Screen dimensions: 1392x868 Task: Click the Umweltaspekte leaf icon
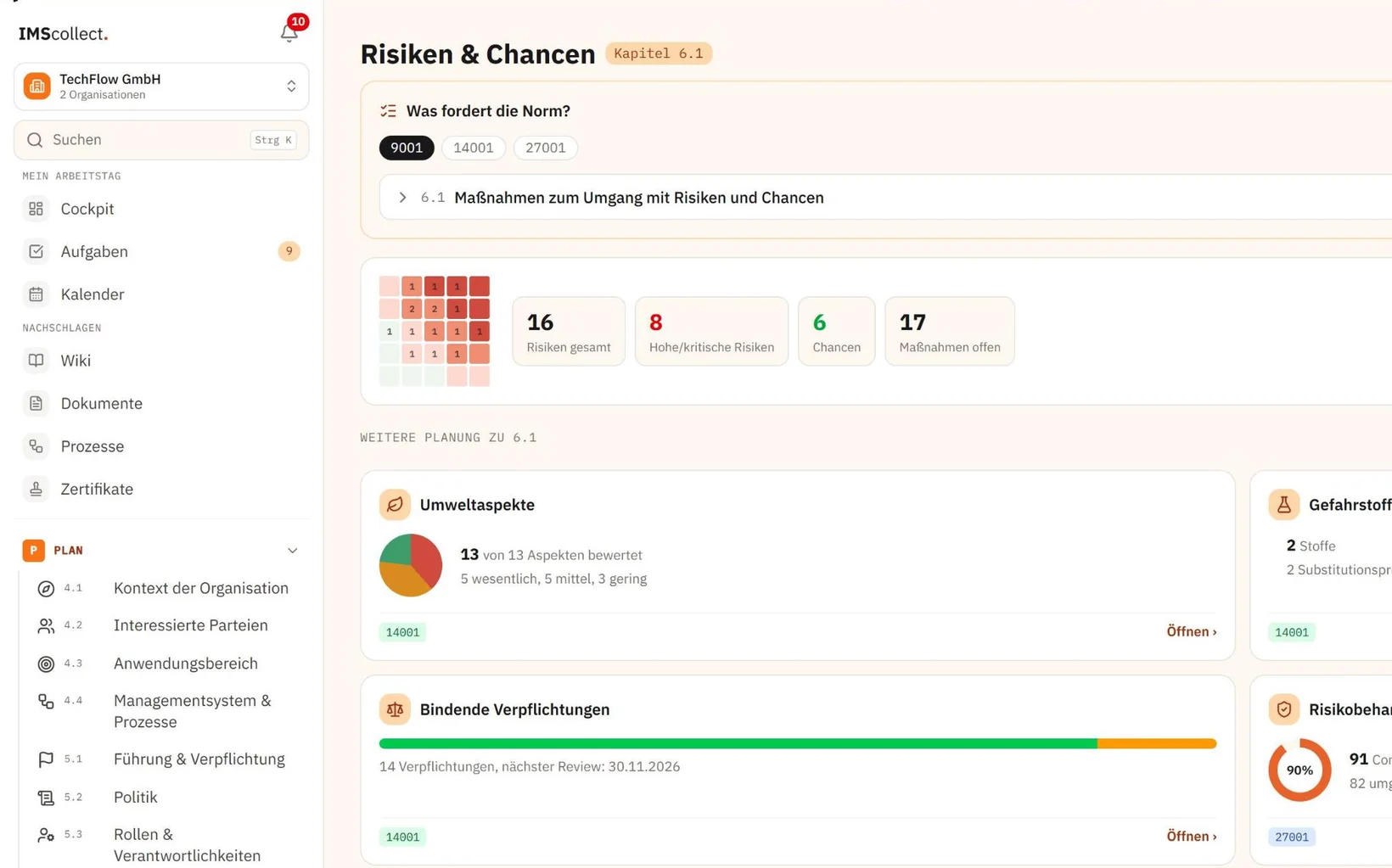click(x=395, y=505)
